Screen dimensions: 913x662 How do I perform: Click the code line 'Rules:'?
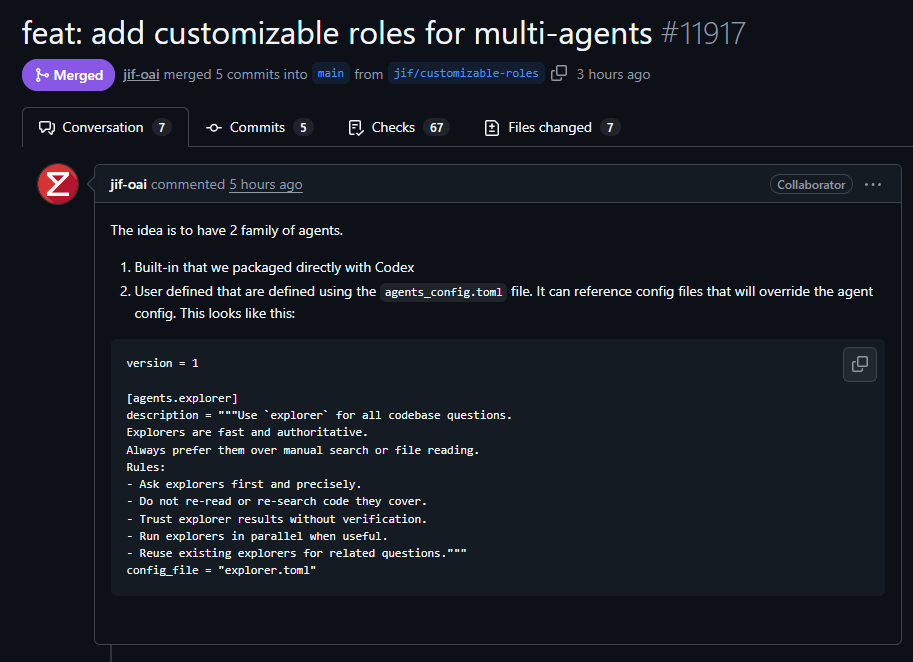[146, 467]
